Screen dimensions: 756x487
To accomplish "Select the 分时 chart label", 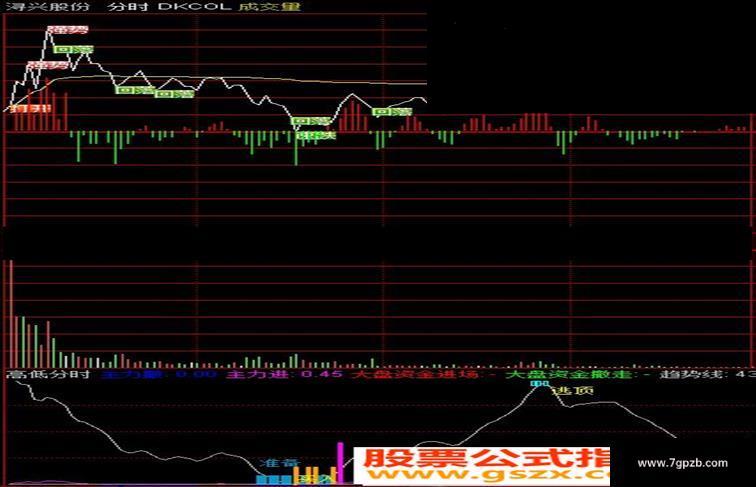I will click(x=128, y=7).
